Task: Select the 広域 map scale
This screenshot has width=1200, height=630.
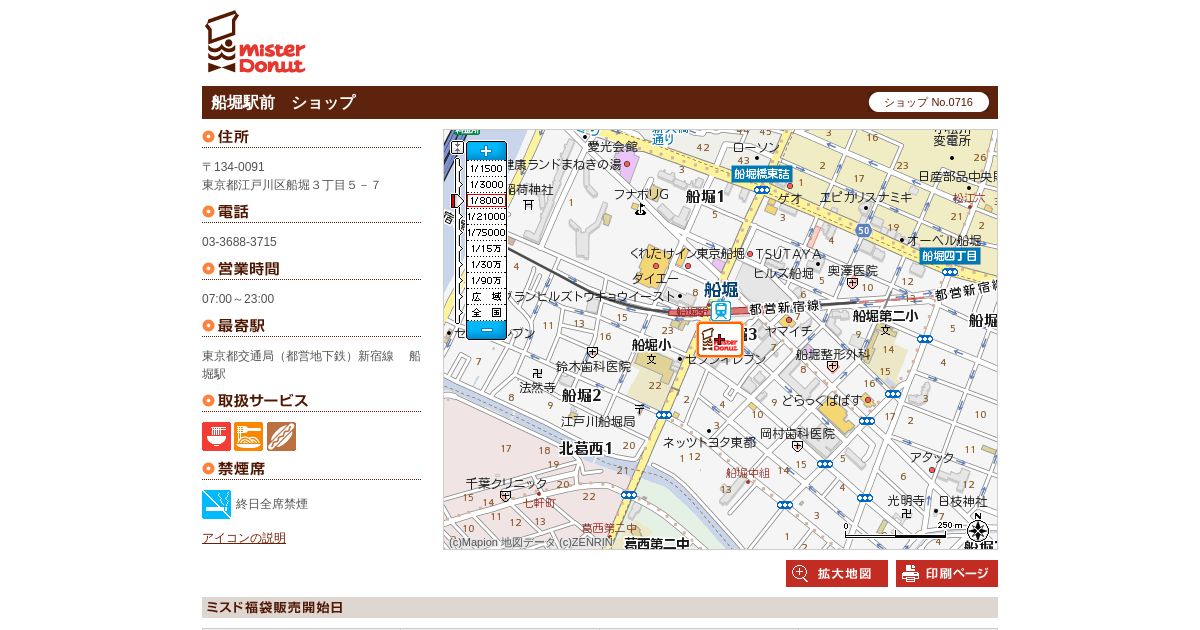Action: [x=486, y=296]
